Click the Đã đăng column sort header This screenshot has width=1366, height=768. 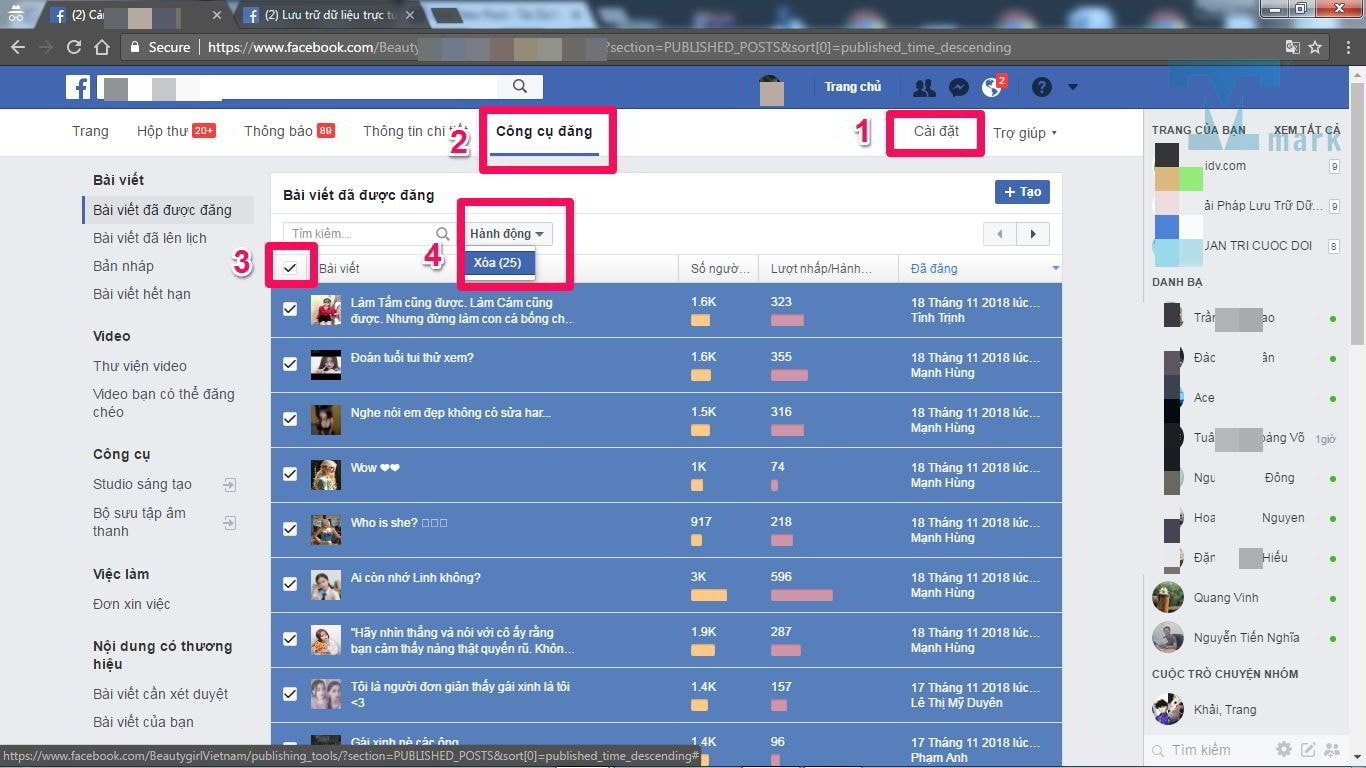934,268
